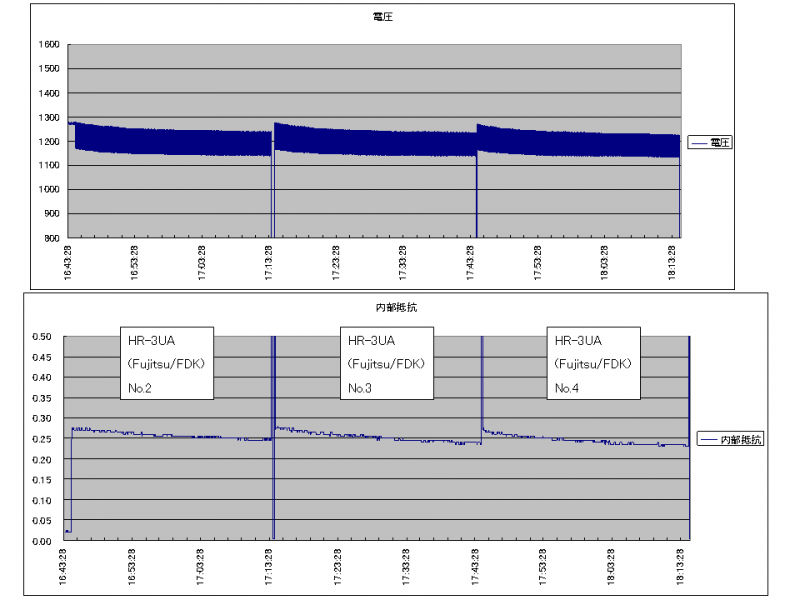This screenshot has height=600, width=800.
Task: Select the 内部抵抗 chart title
Action: pyautogui.click(x=380, y=305)
